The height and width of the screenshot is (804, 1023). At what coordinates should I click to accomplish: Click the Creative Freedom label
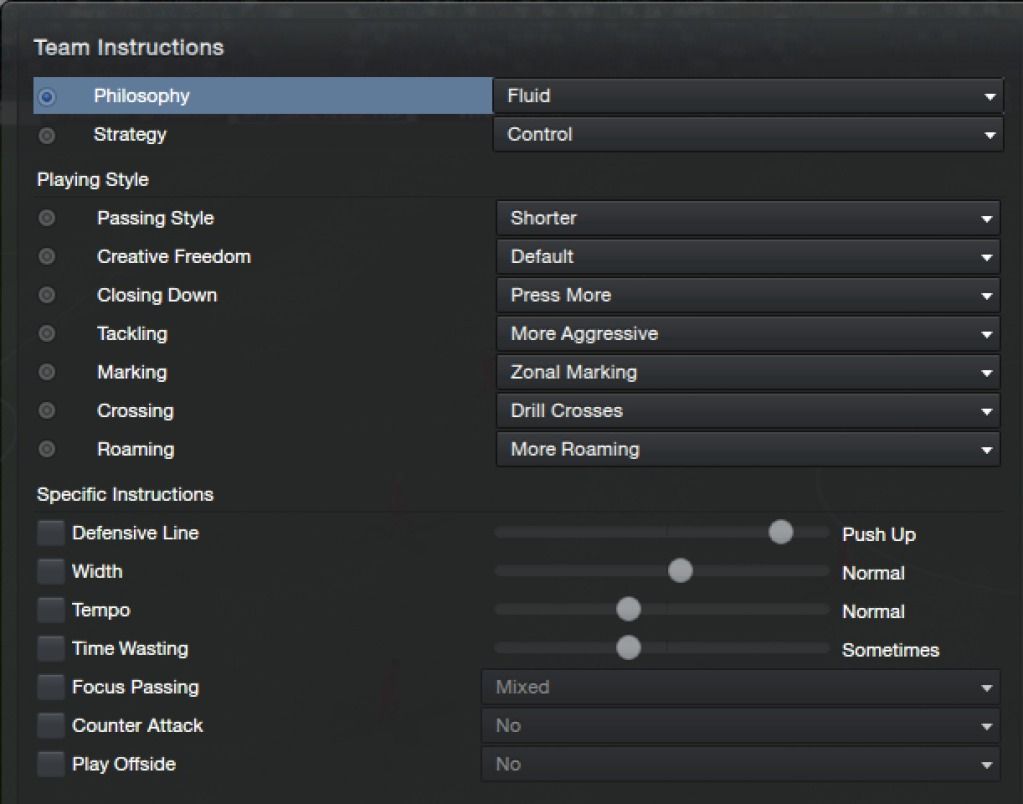[x=174, y=256]
